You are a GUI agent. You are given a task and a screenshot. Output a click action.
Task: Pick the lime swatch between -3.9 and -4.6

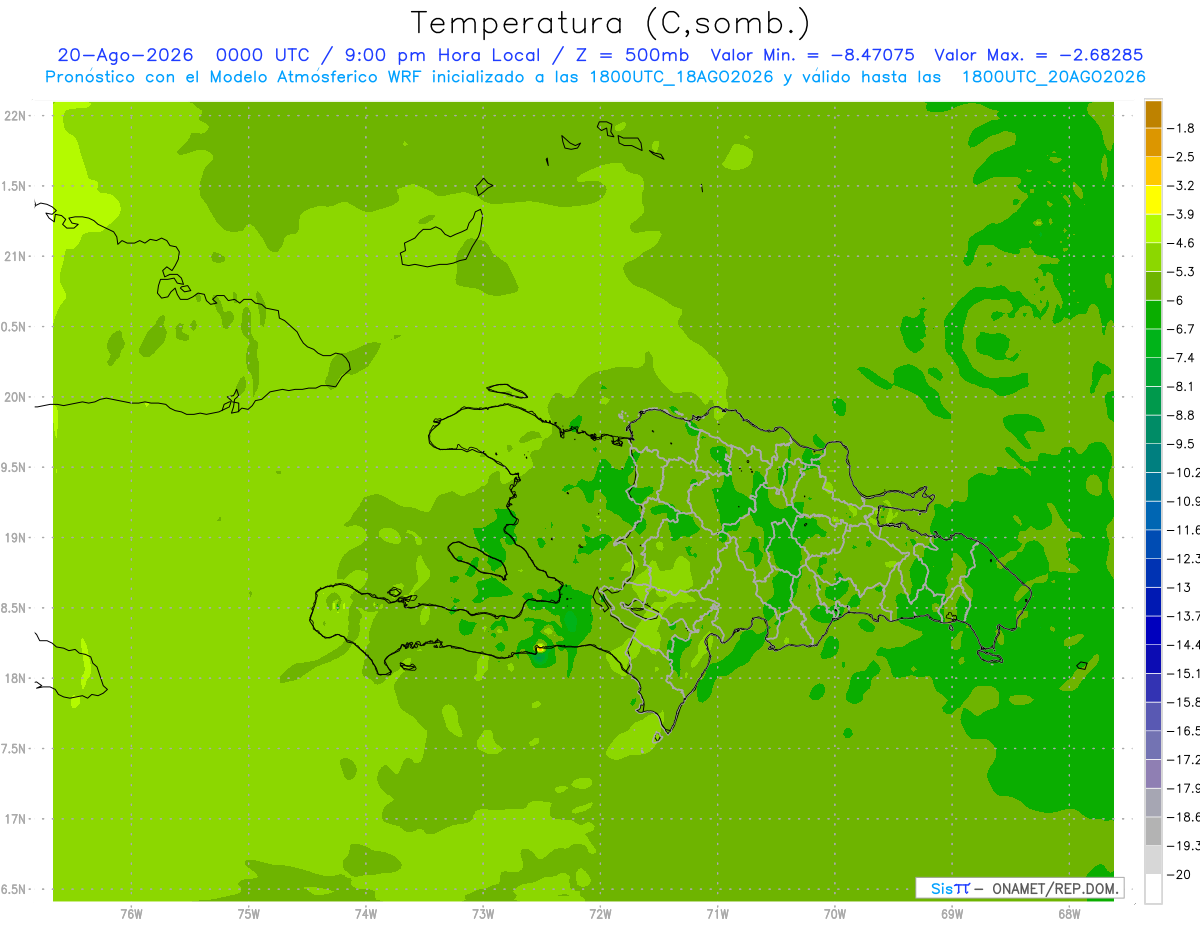point(1153,229)
